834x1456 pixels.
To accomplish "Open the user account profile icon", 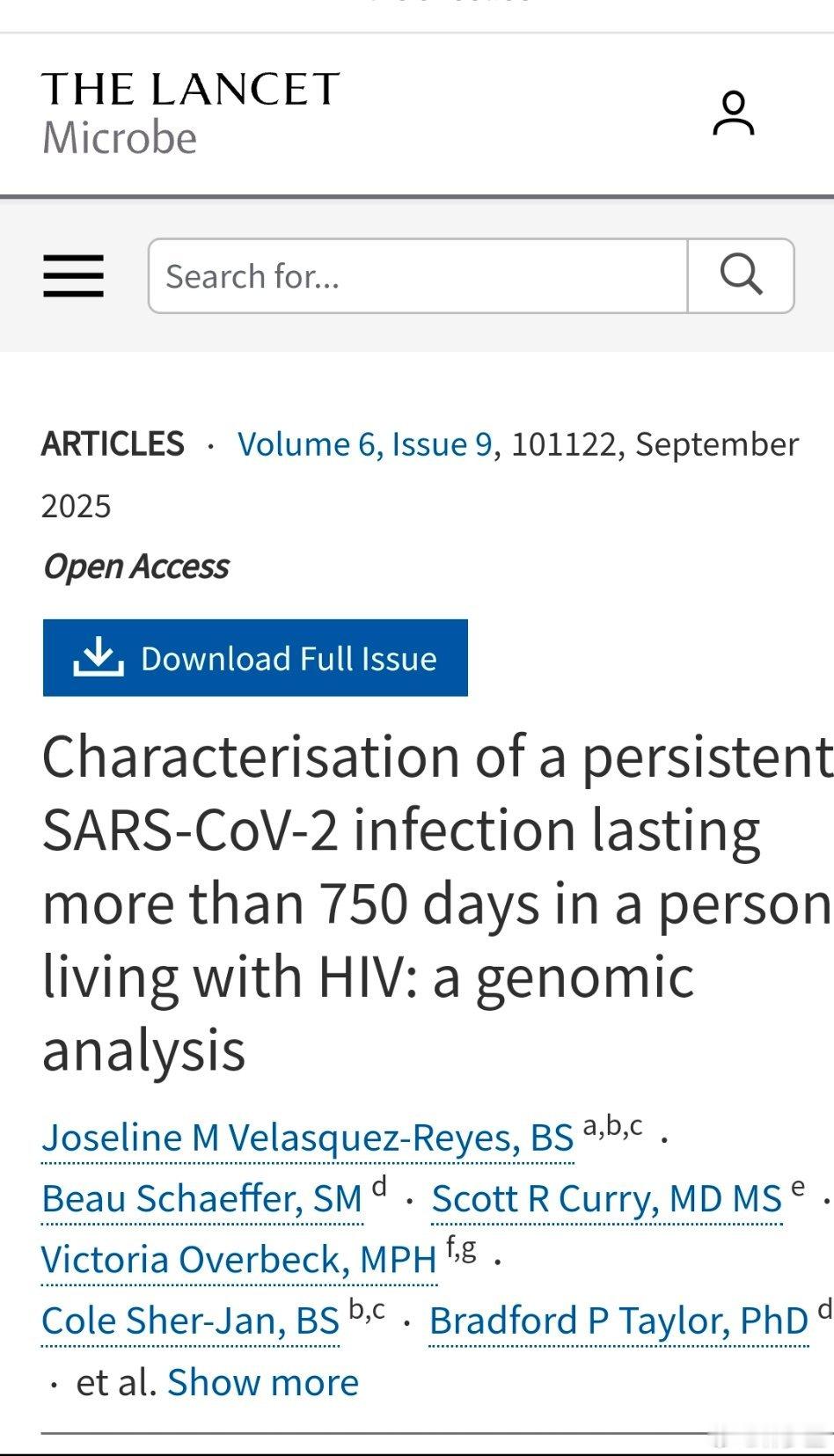I will (x=733, y=113).
